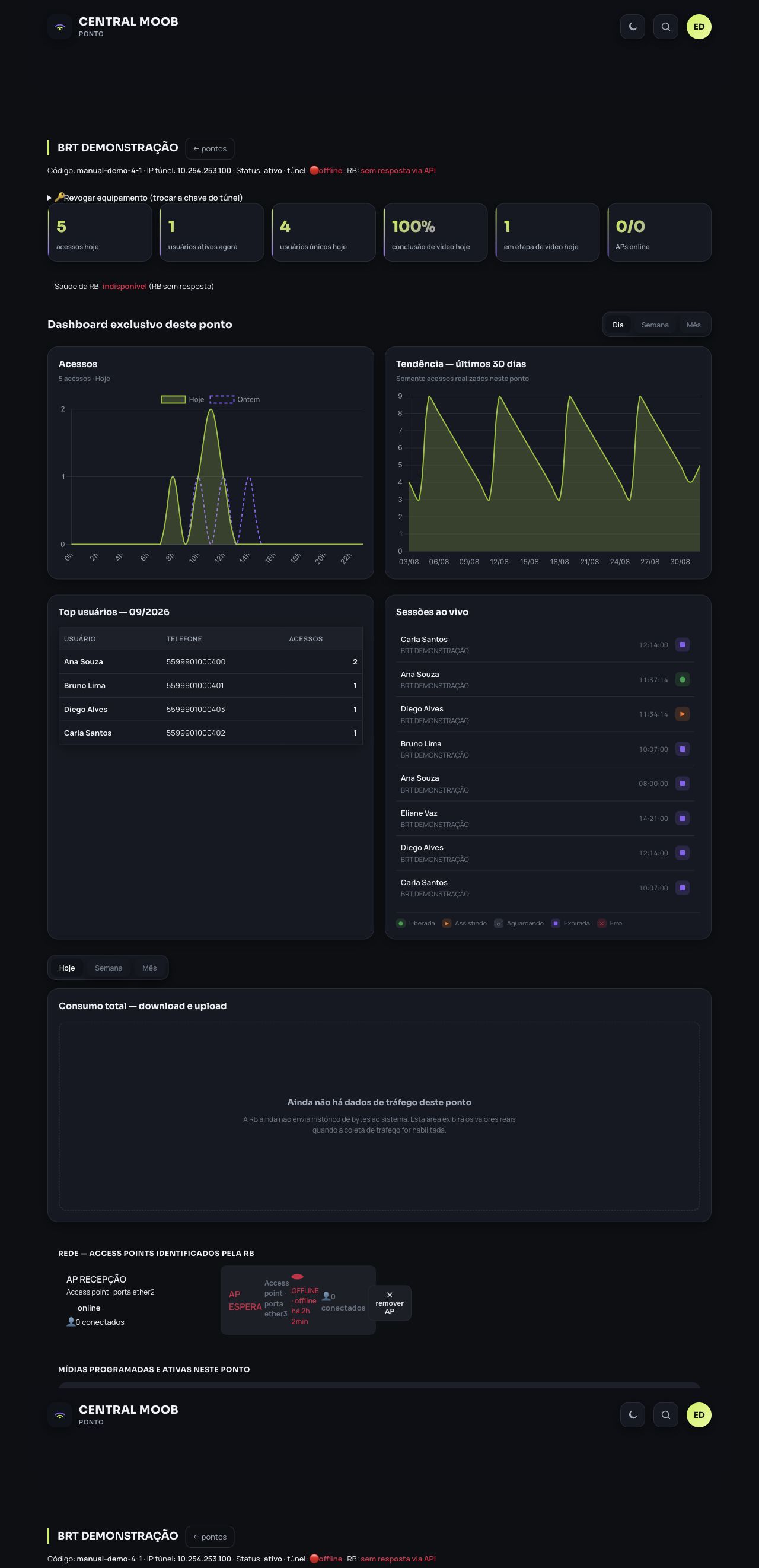The height and width of the screenshot is (1568, 759).
Task: Select the Hoje tab above Consumo total
Action: [x=67, y=968]
